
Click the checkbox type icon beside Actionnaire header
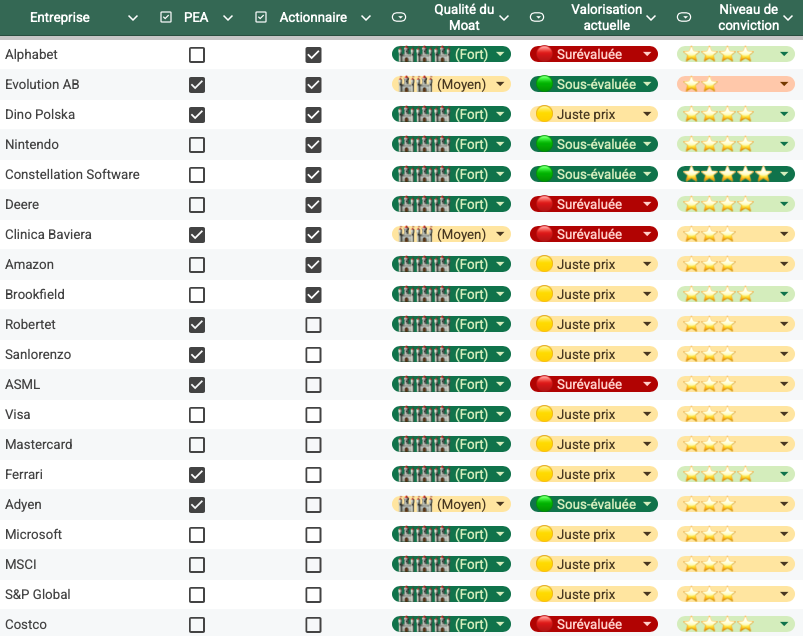point(261,17)
